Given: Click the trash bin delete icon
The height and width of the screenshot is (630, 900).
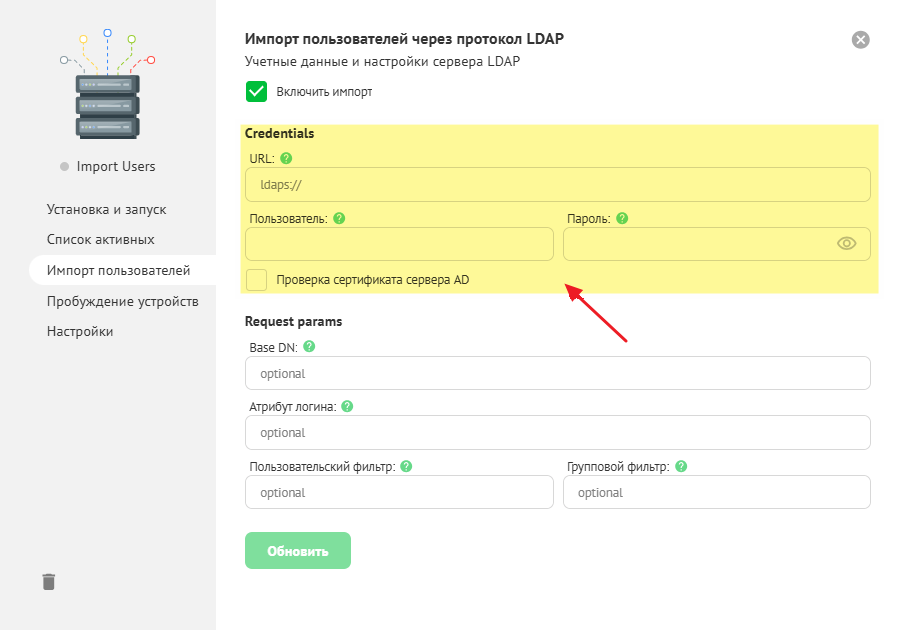Looking at the screenshot, I should [x=49, y=581].
